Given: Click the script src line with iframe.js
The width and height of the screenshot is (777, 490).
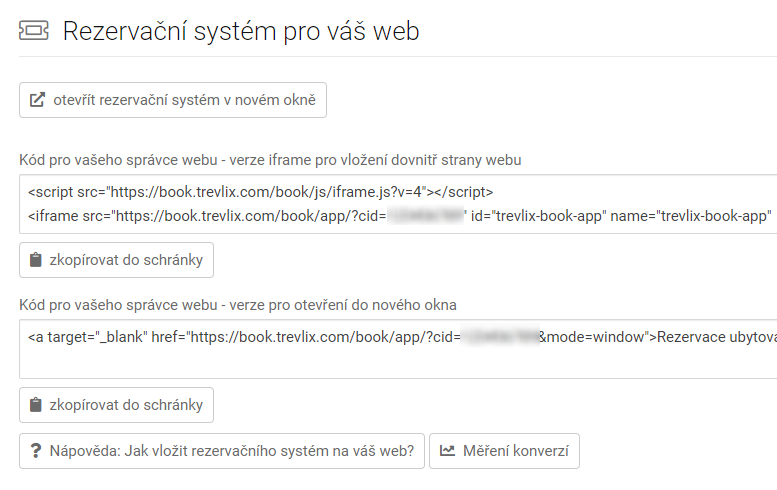Looking at the screenshot, I should [x=261, y=192].
